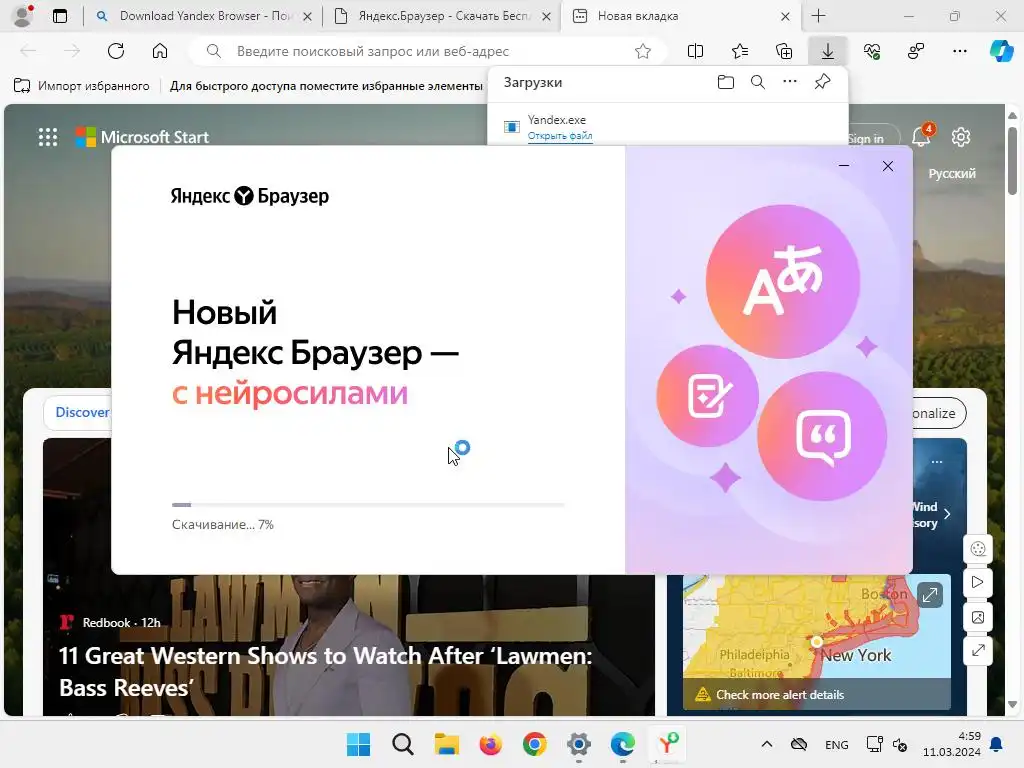
Task: Open downloads folder from Загрузки panel
Action: 726,82
